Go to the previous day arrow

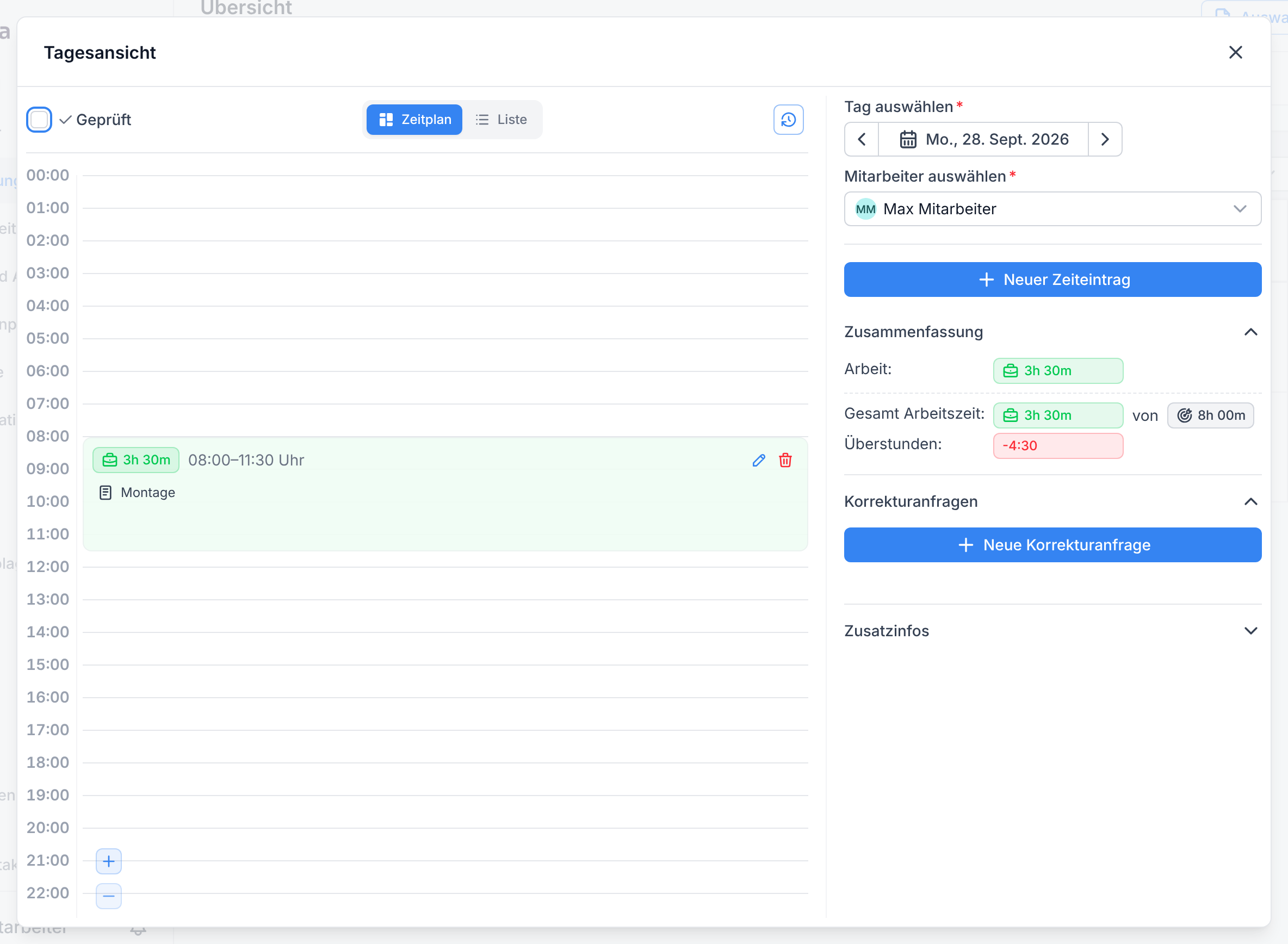tap(862, 139)
